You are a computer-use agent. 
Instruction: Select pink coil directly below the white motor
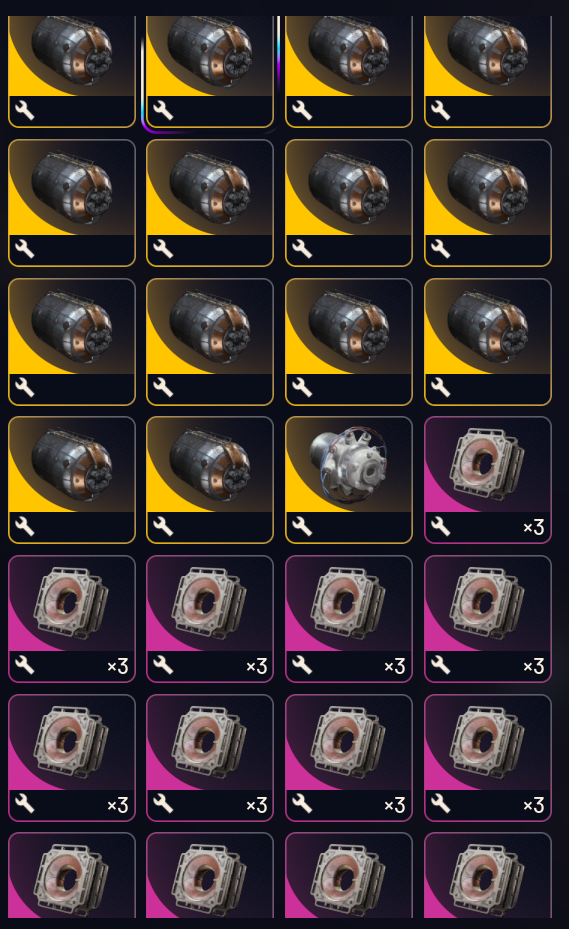click(x=349, y=619)
